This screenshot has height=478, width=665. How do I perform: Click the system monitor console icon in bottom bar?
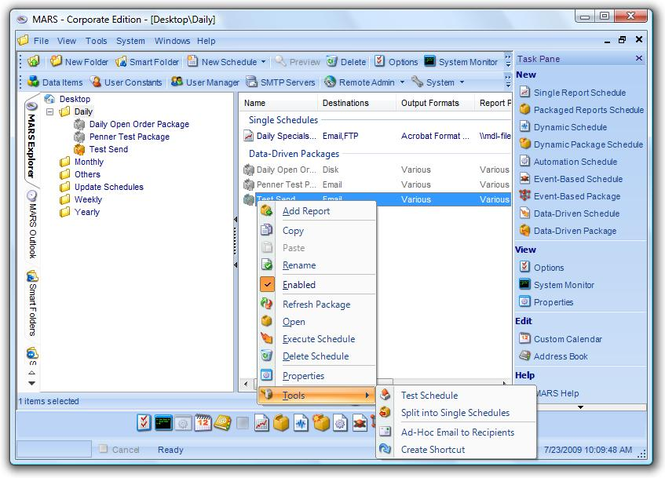pos(163,422)
